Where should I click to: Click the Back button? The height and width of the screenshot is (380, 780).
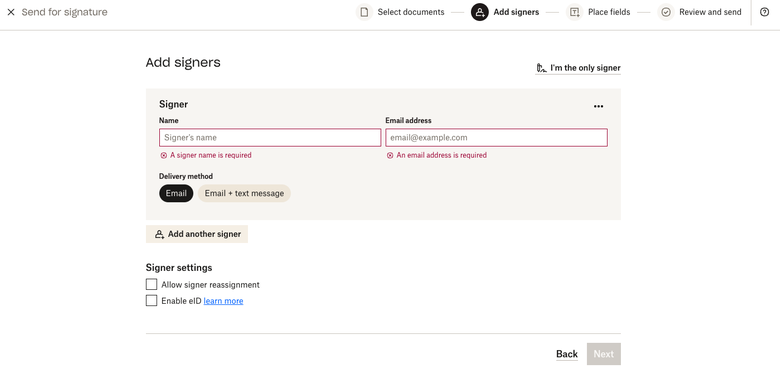[567, 354]
